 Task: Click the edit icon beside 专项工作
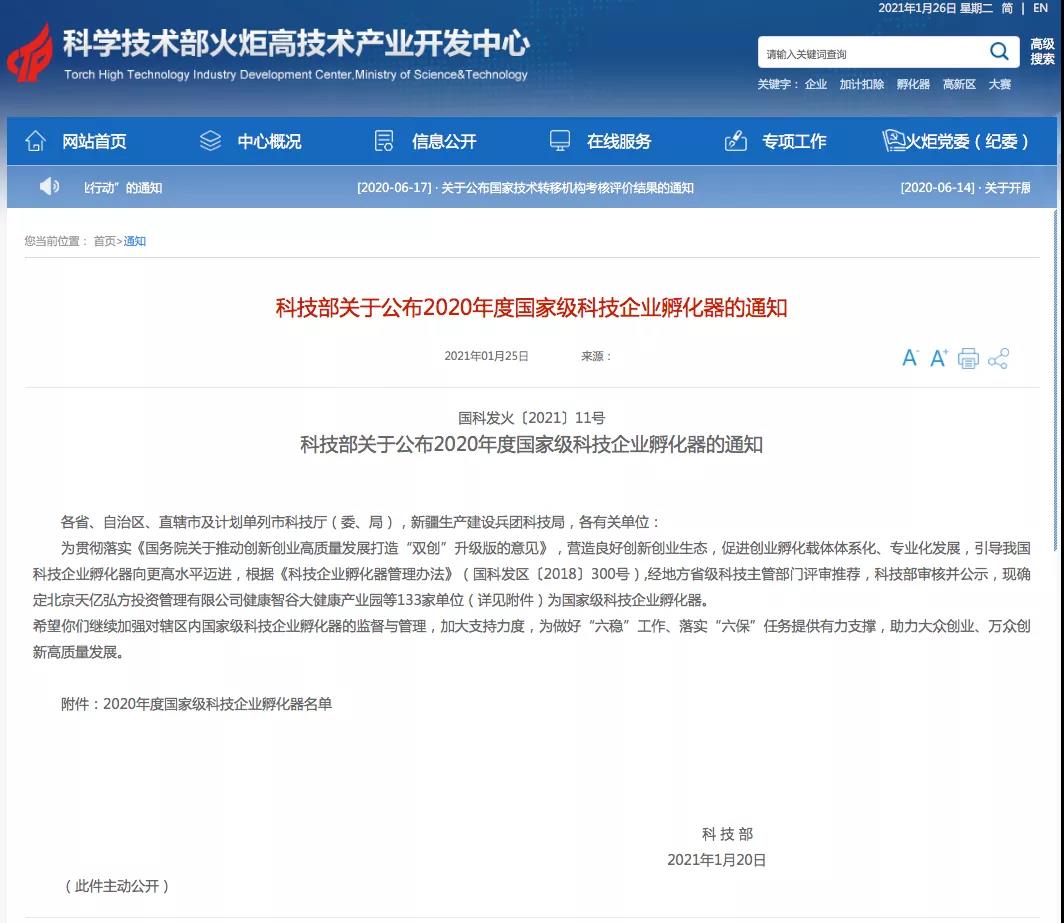pyautogui.click(x=736, y=141)
